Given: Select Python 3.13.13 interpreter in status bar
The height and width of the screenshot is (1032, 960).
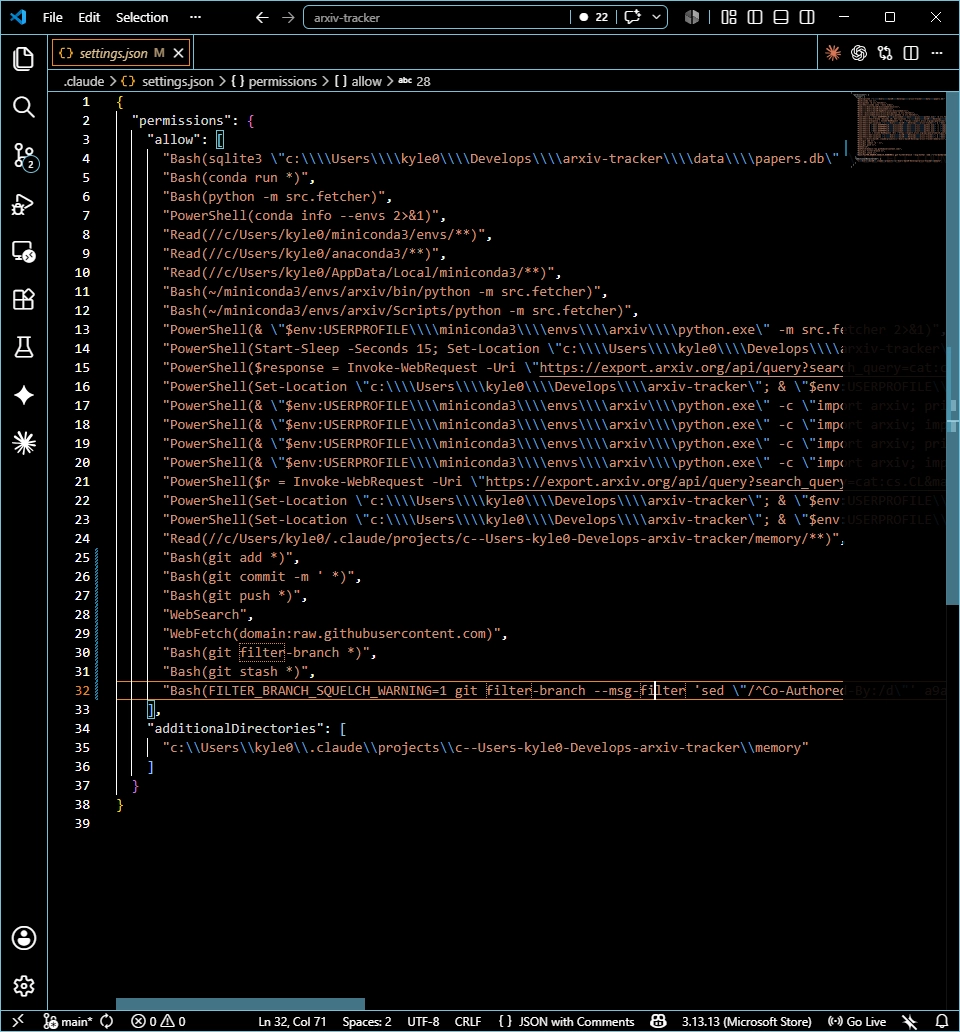Looking at the screenshot, I should pyautogui.click(x=746, y=1021).
